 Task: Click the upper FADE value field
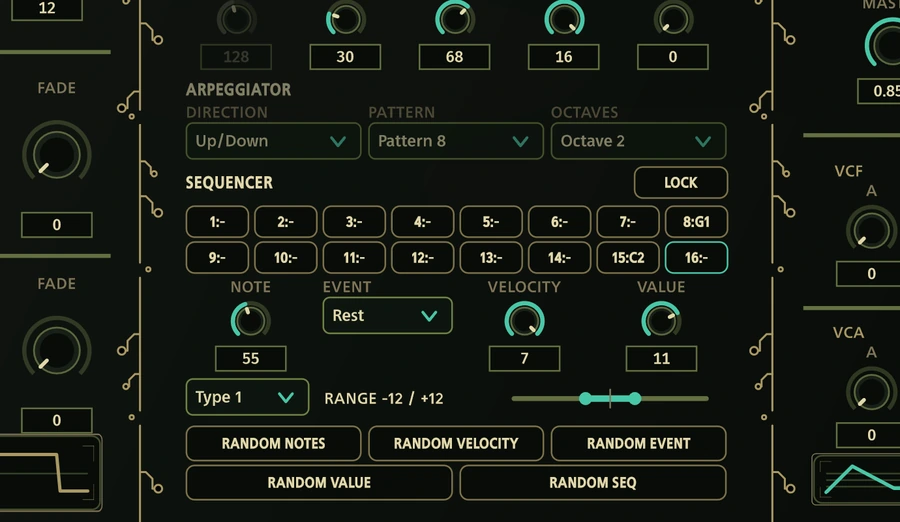tap(56, 225)
